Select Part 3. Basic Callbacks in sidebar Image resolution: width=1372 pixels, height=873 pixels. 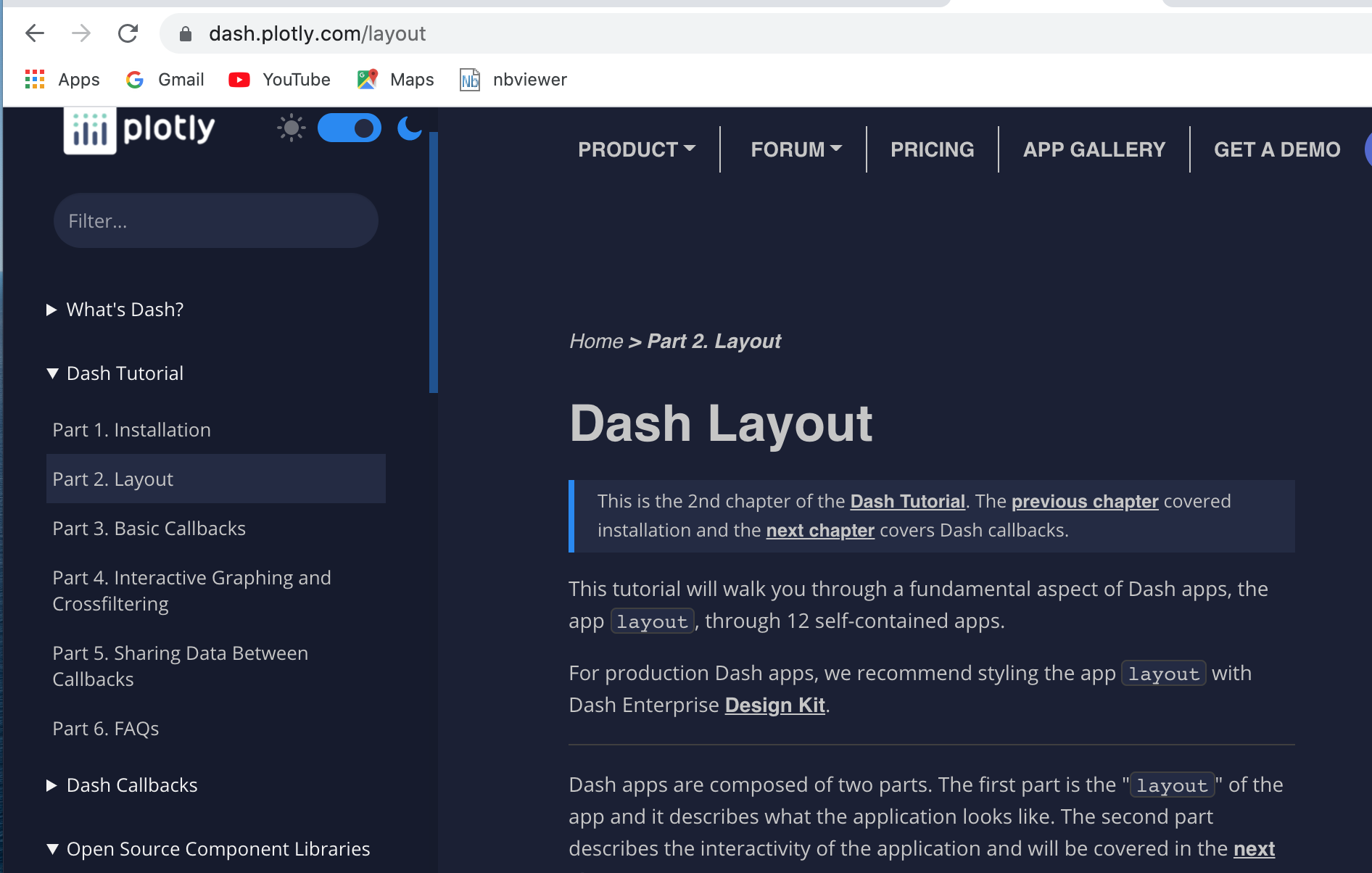pyautogui.click(x=216, y=529)
